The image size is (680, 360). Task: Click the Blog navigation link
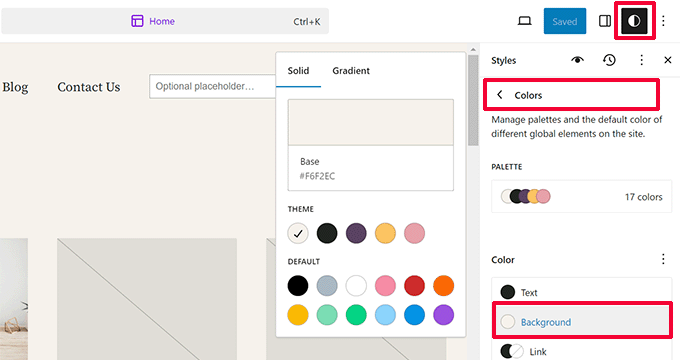click(x=15, y=87)
